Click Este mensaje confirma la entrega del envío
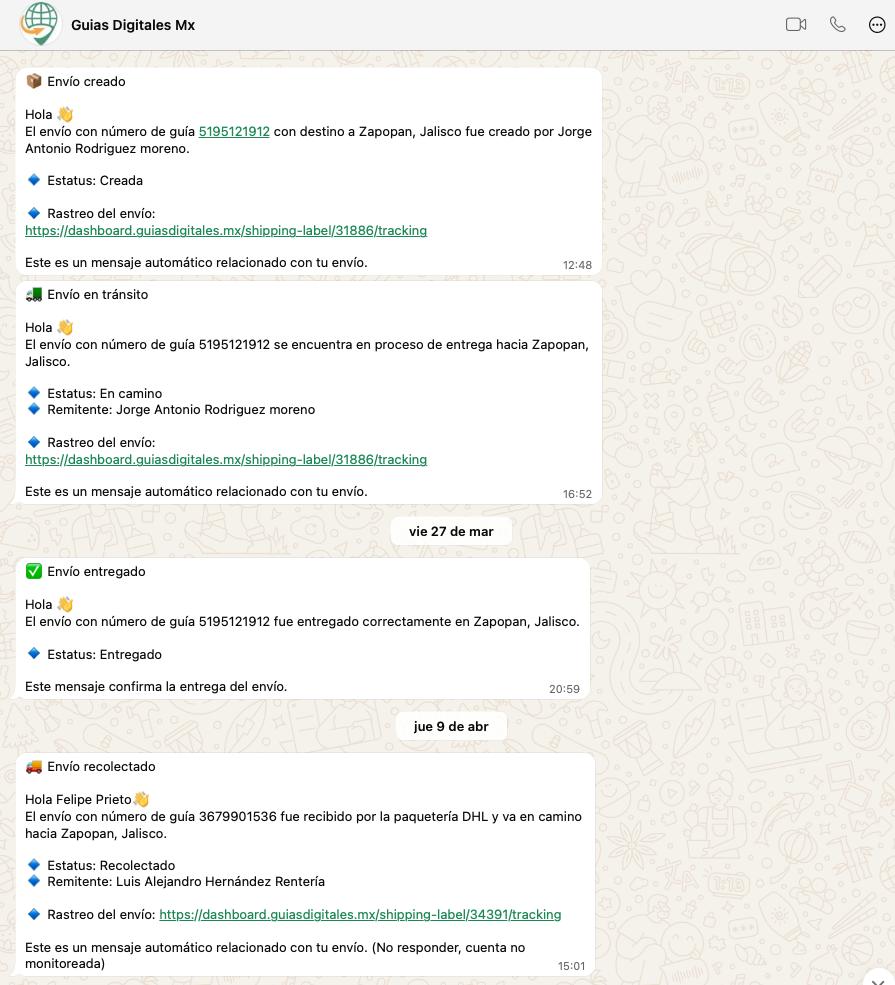Viewport: 895px width, 985px height. [156, 687]
